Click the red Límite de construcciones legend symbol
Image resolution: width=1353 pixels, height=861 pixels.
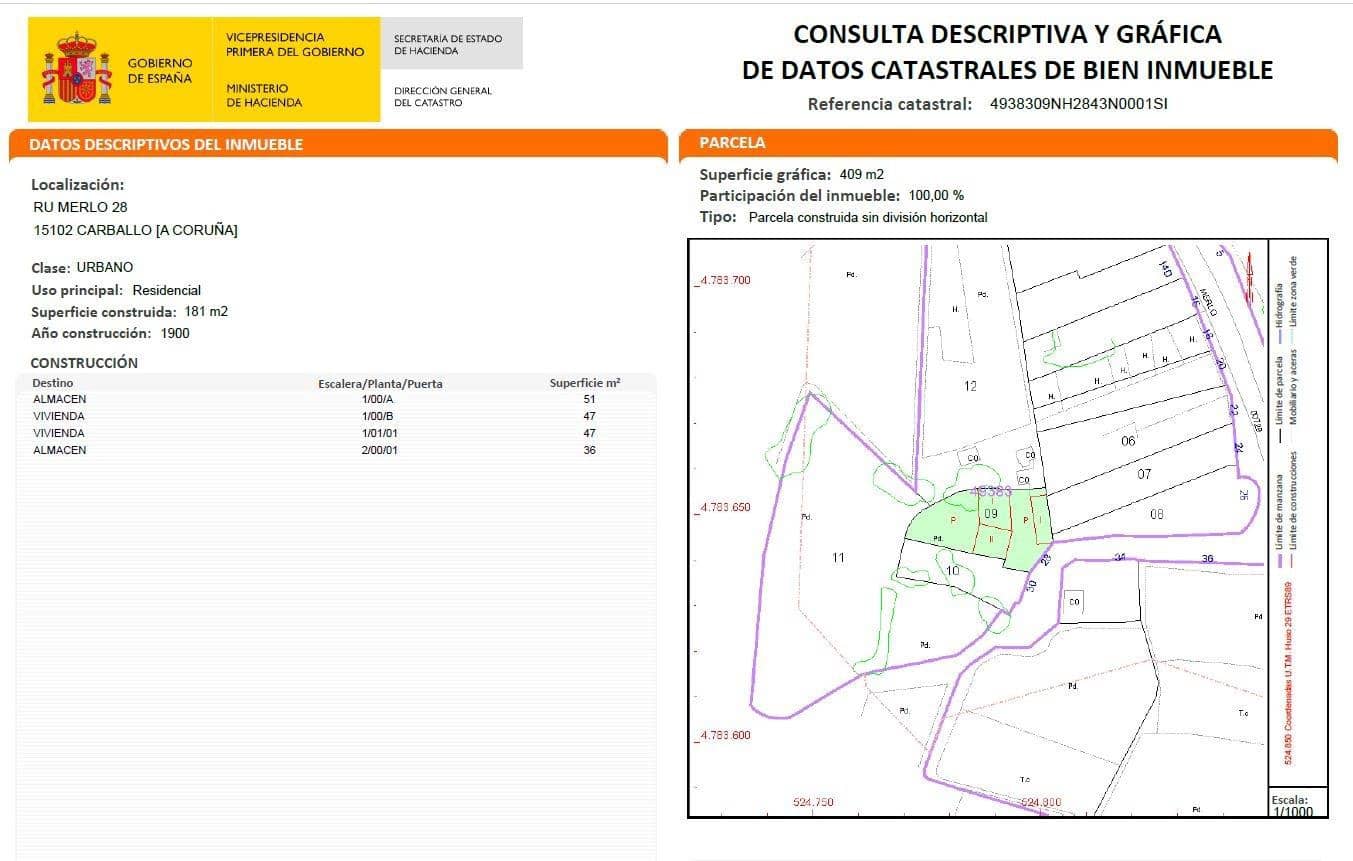tap(1293, 560)
